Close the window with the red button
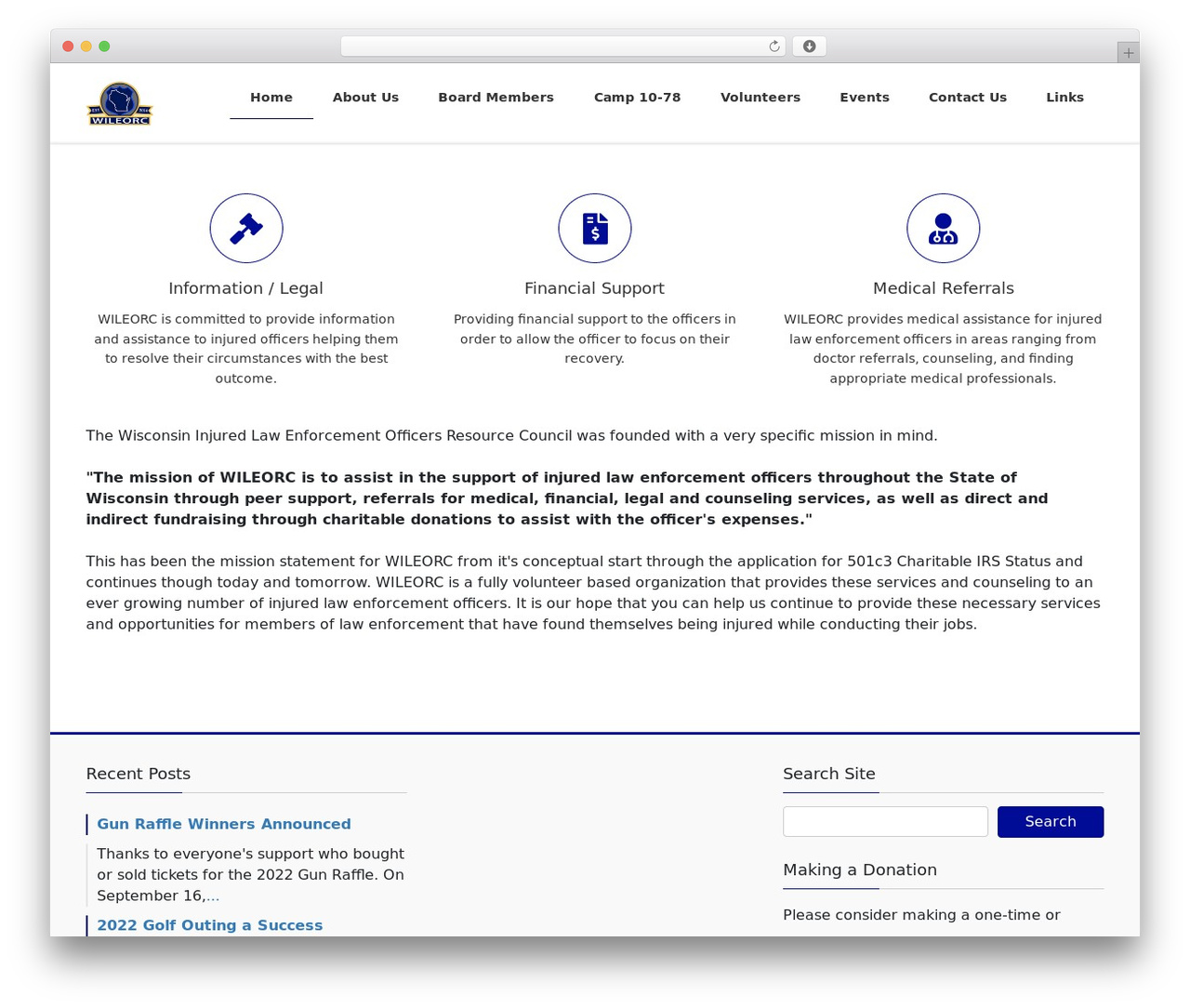 click(x=68, y=46)
